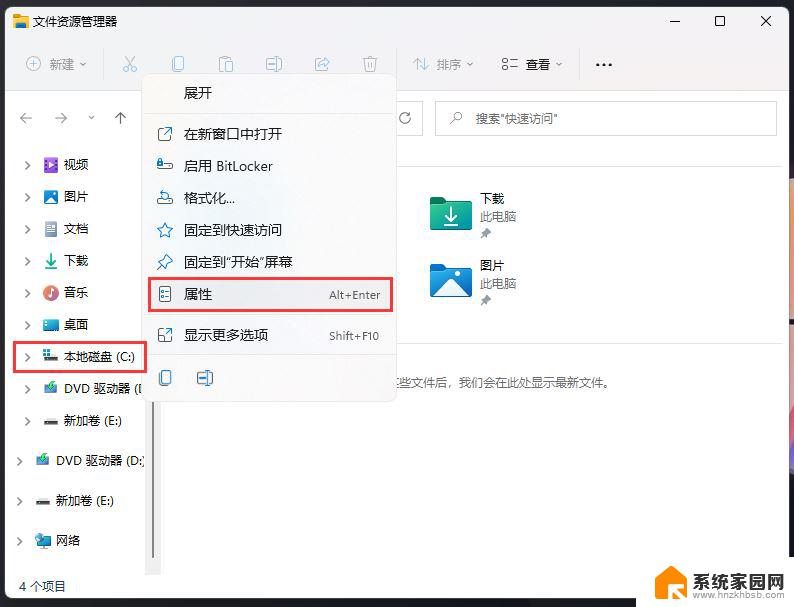Click the pin icon beside 固定到"开始"屏幕
The height and width of the screenshot is (607, 794).
pos(165,262)
